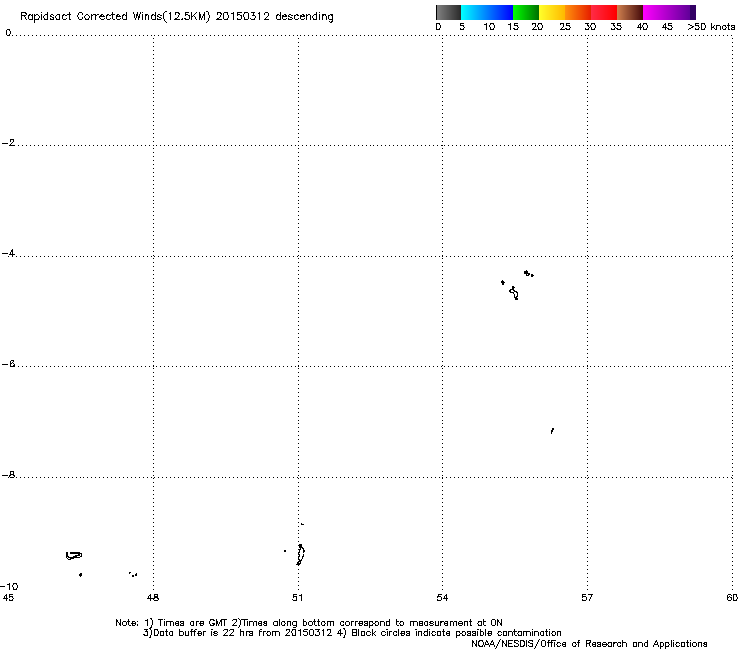Click the blue 5-15 knots color band

point(487,12)
